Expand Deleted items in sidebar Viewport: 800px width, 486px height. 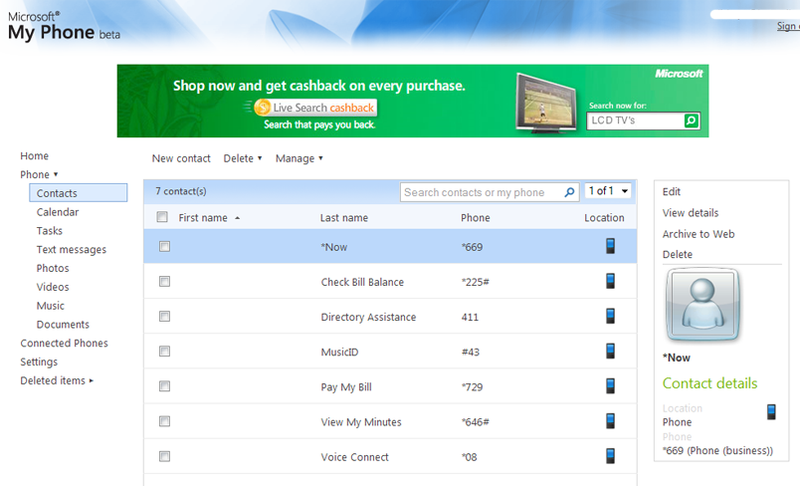coord(57,380)
